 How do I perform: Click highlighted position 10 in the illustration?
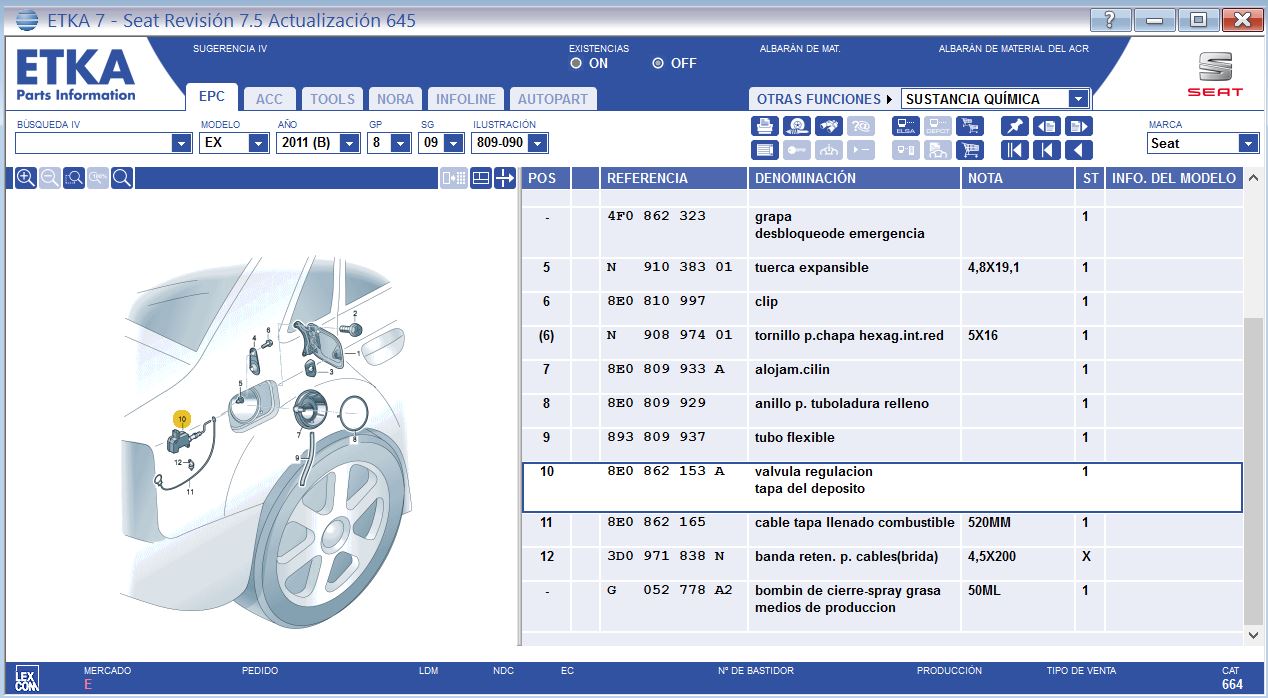(x=181, y=419)
